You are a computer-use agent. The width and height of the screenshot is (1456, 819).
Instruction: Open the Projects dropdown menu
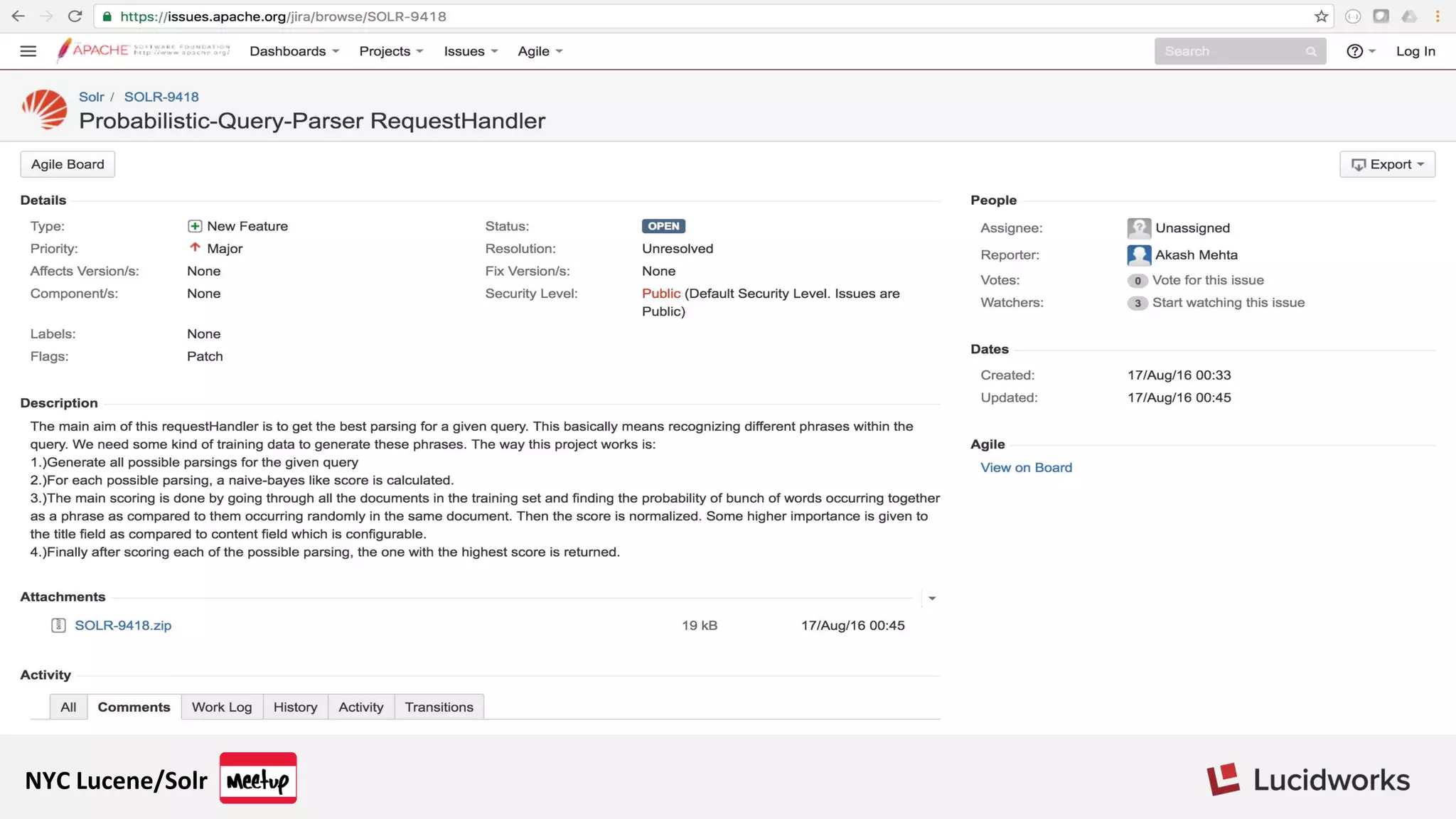pyautogui.click(x=391, y=51)
